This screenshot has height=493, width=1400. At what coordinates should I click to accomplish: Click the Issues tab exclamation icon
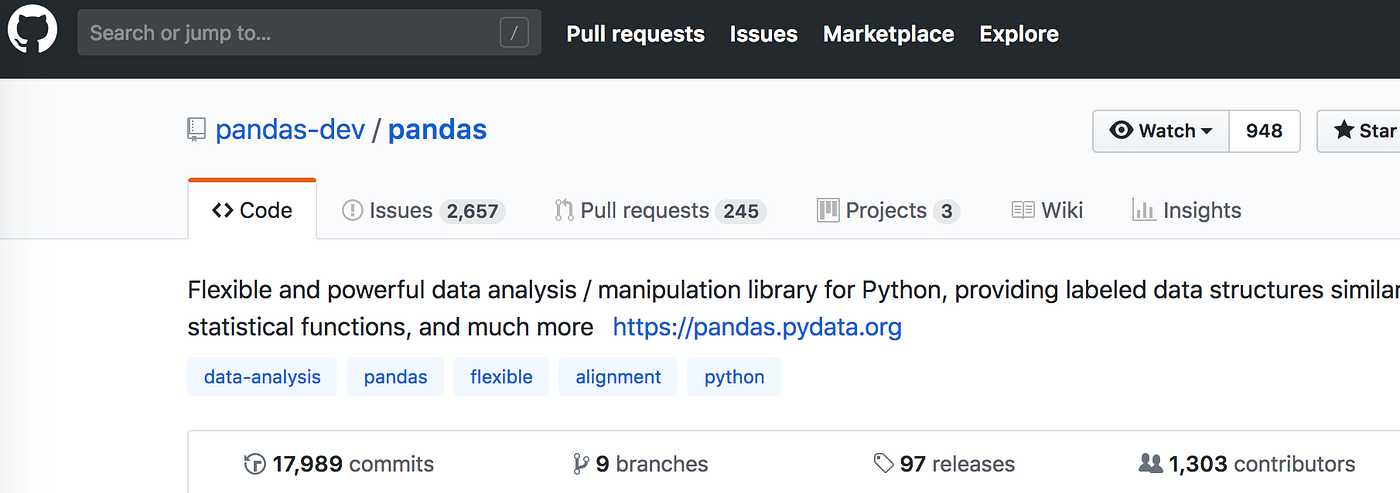[x=352, y=211]
